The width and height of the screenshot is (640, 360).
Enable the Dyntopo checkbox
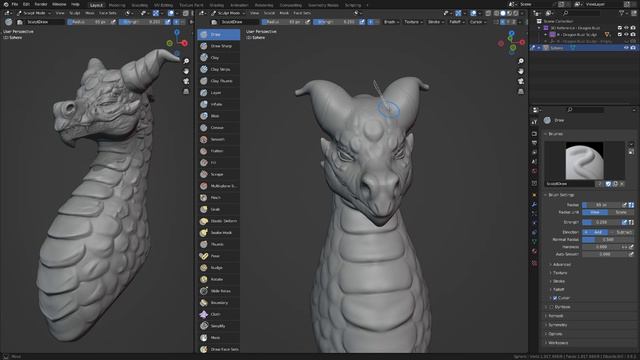[x=551, y=307]
